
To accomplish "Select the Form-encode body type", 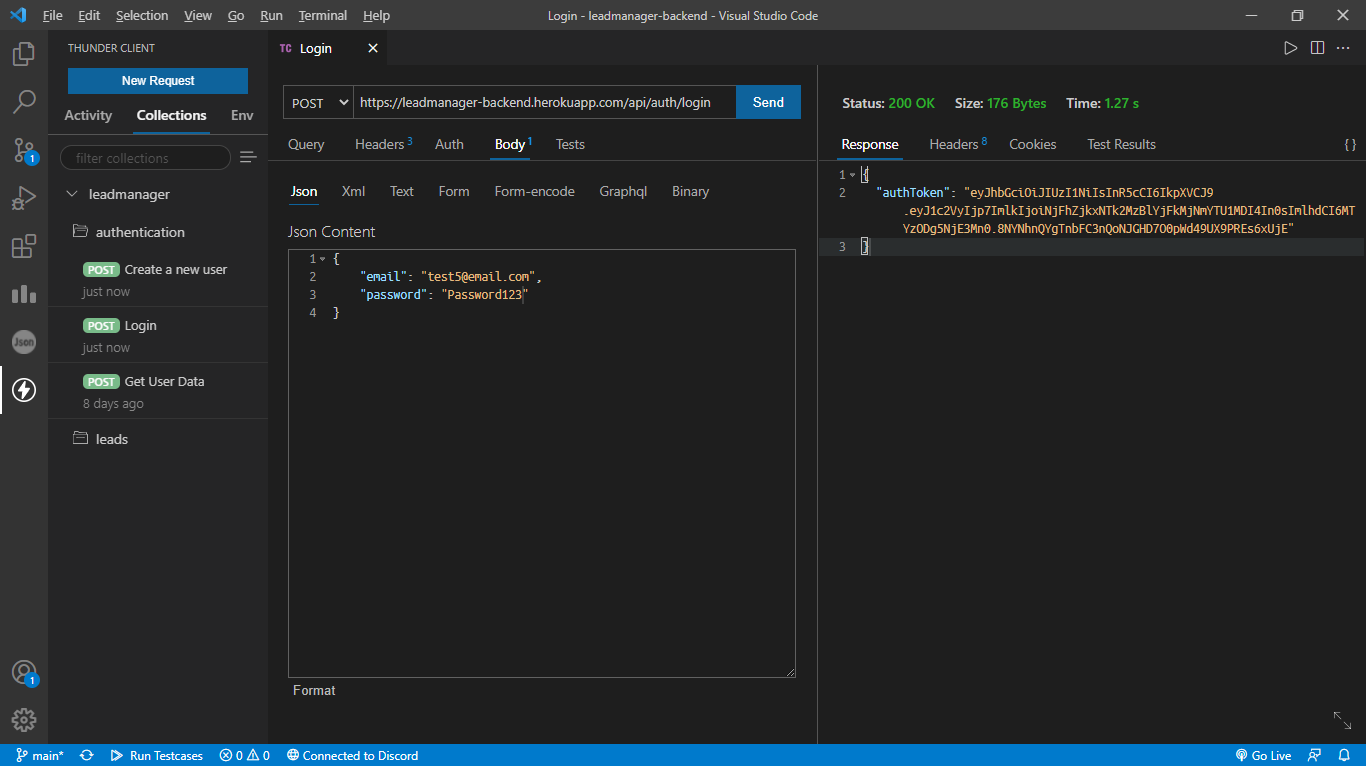I will click(x=534, y=191).
